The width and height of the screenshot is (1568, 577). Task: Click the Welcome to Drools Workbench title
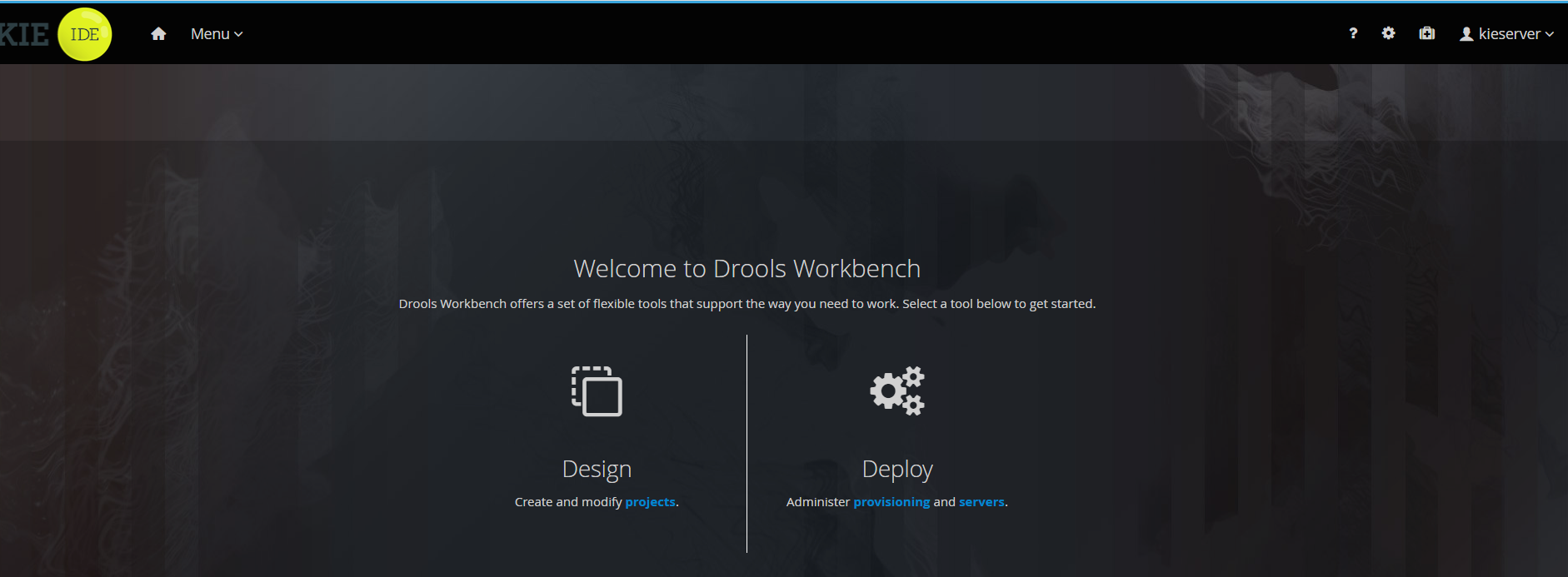point(747,269)
